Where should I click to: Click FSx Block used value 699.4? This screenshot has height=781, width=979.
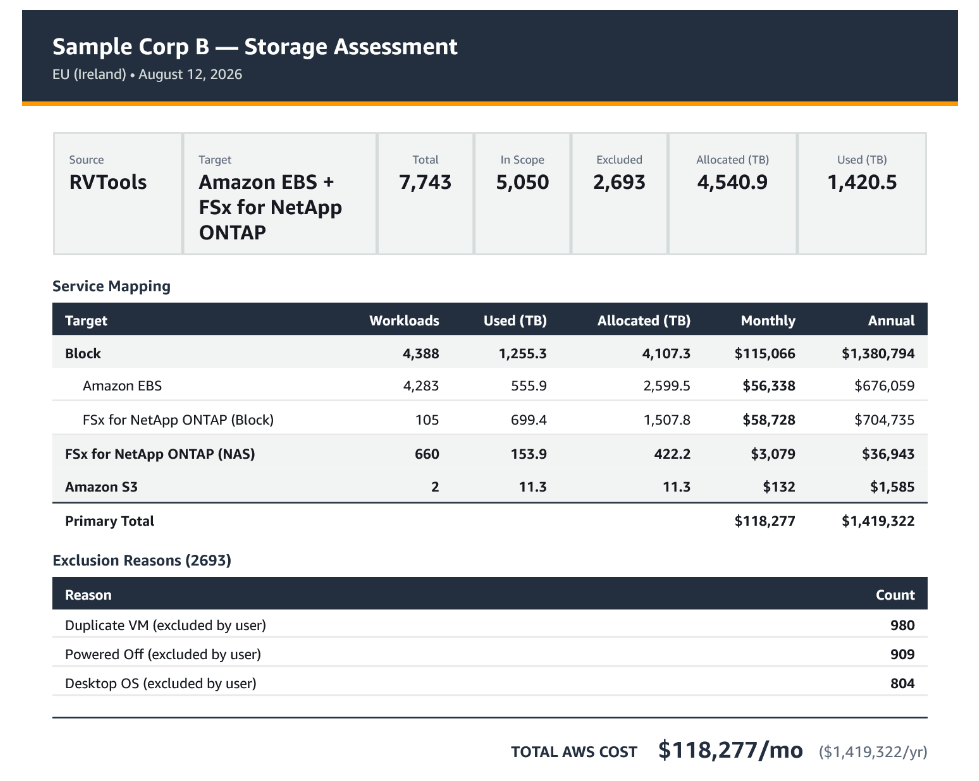[x=528, y=420]
